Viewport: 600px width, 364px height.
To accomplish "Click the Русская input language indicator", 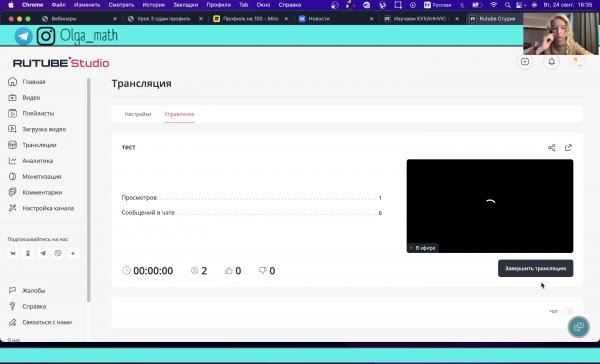I will pyautogui.click(x=437, y=5).
